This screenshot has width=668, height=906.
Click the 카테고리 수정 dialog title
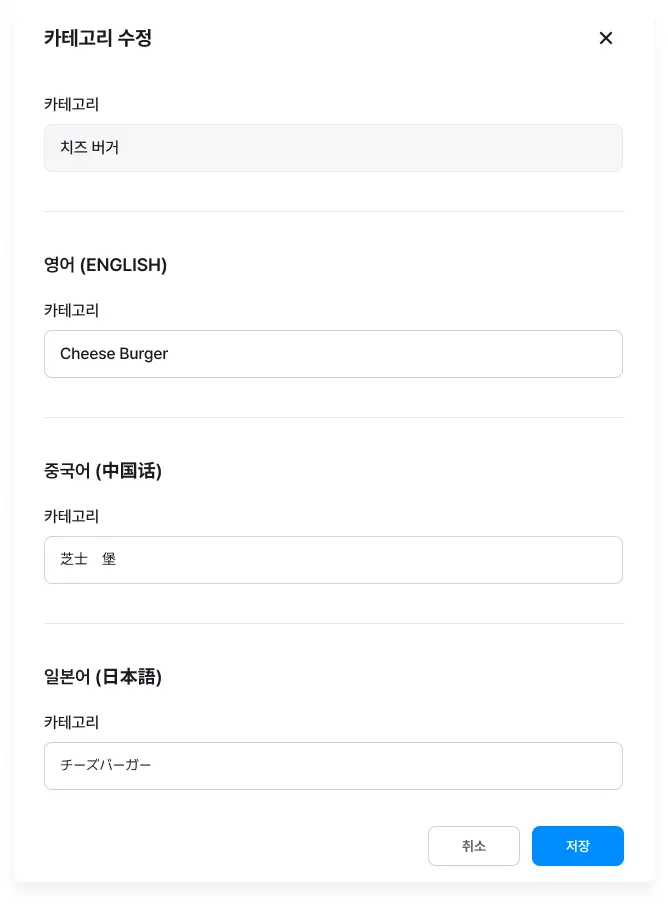(98, 38)
